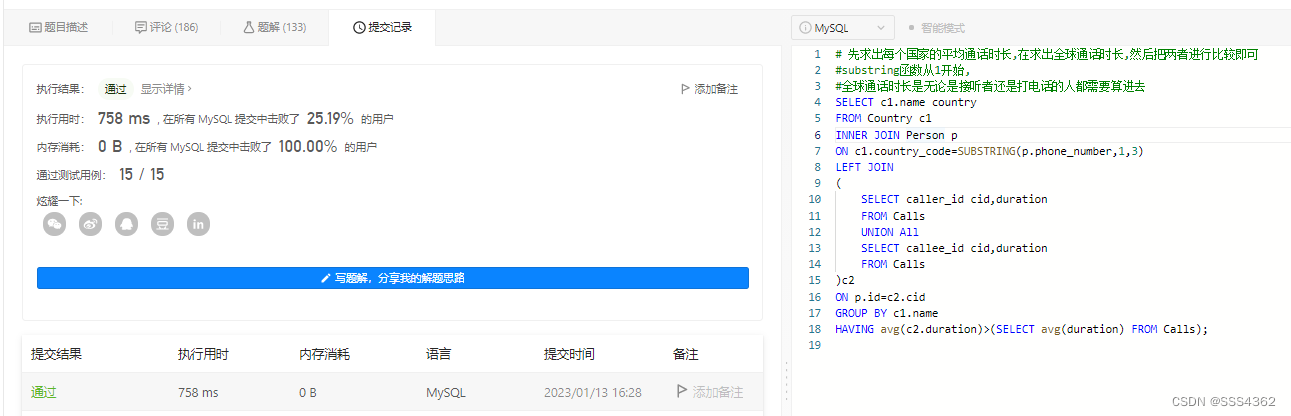This screenshot has height=416, width=1291.
Task: Click the 执行用时 column header
Action: coord(203,354)
